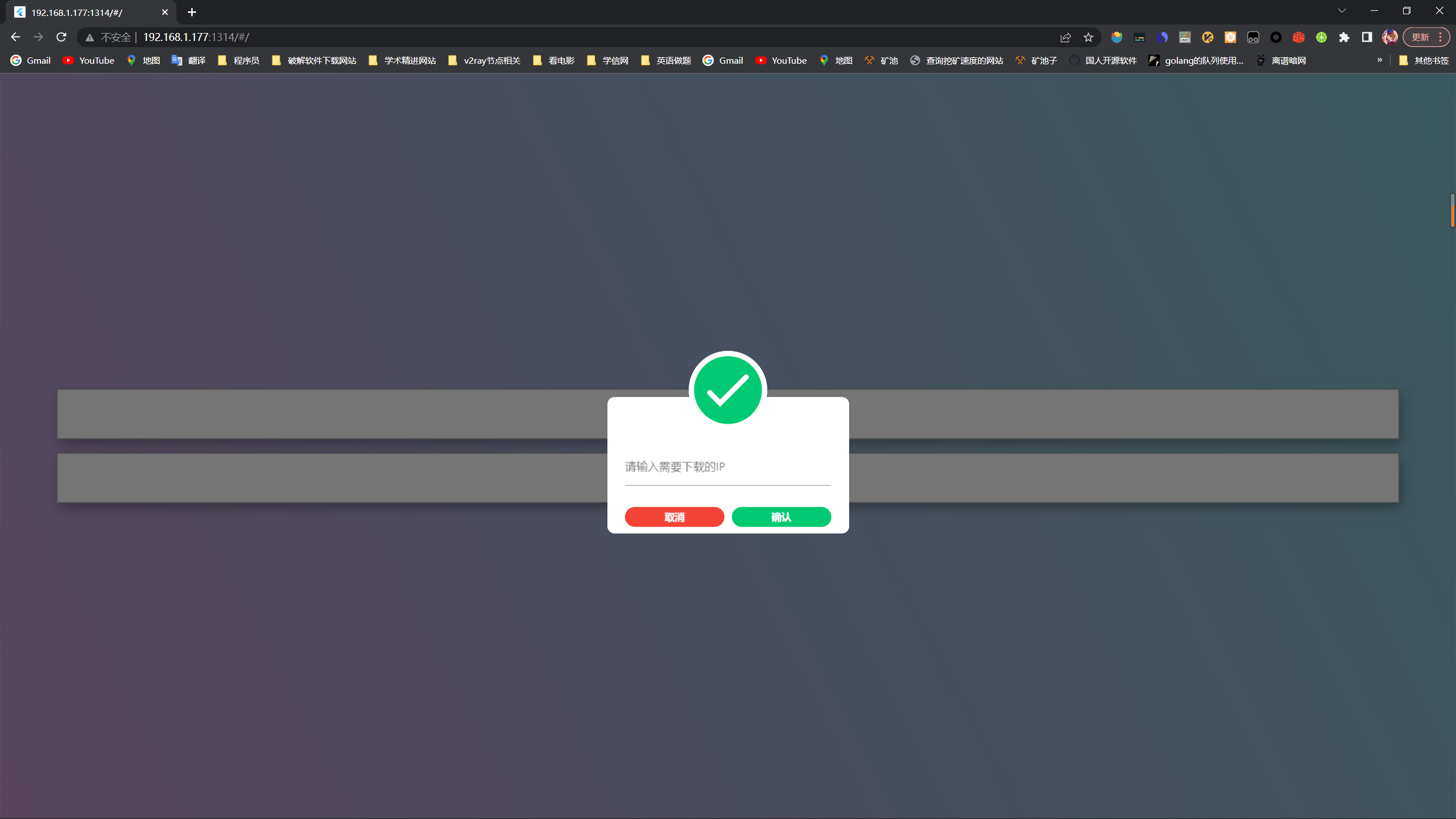Reload the page with refresh icon
Viewport: 1456px width, 819px height.
point(61,37)
